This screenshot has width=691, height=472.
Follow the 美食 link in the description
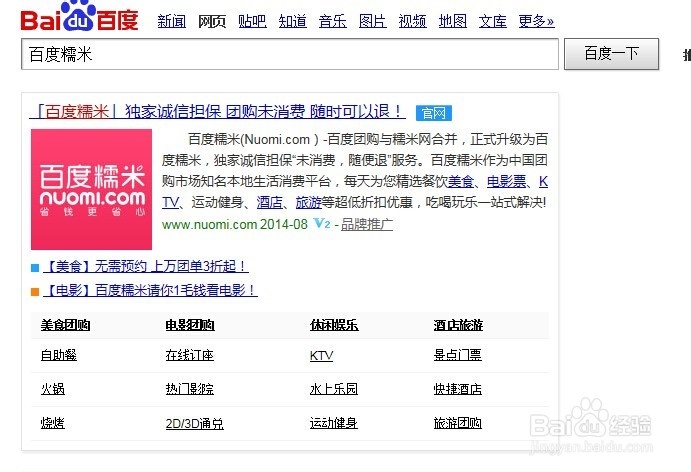click(x=461, y=181)
